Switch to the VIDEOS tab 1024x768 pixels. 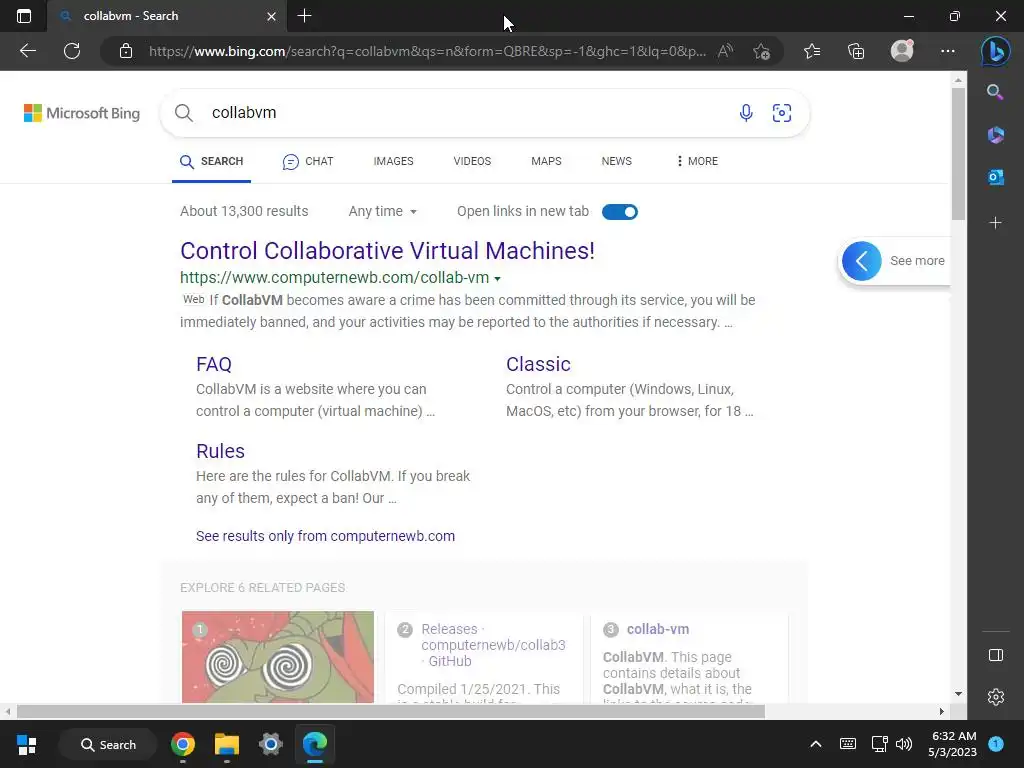click(x=472, y=161)
